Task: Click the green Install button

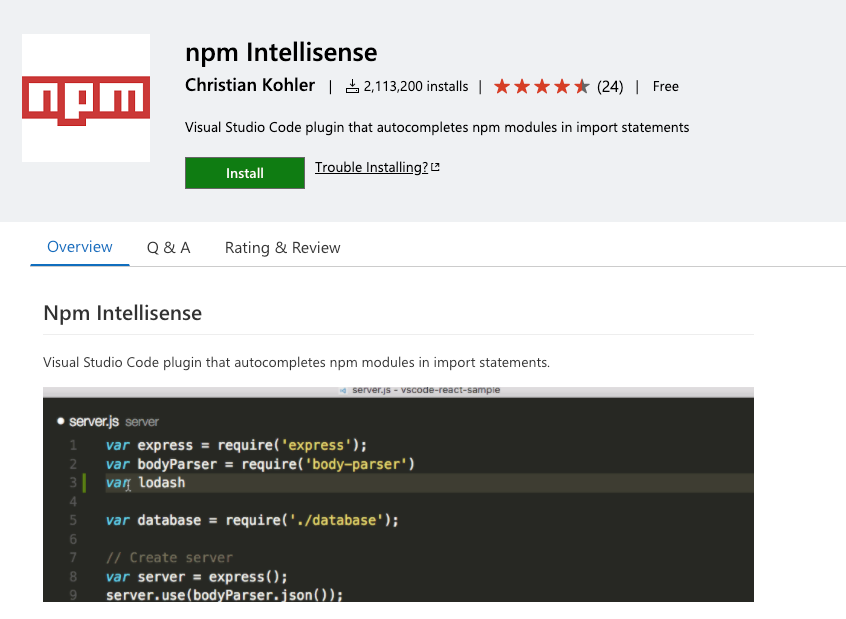Action: 244,173
